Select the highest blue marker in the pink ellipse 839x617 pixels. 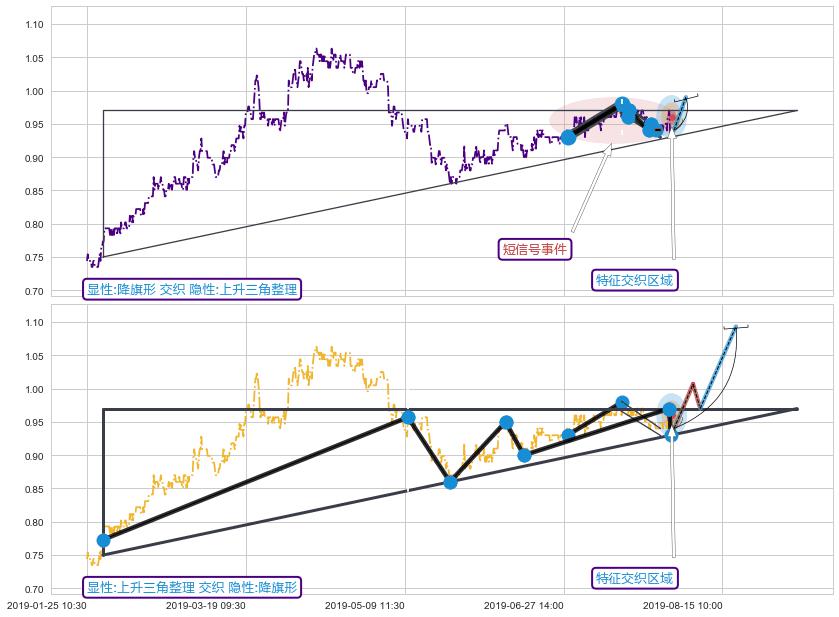click(x=622, y=103)
